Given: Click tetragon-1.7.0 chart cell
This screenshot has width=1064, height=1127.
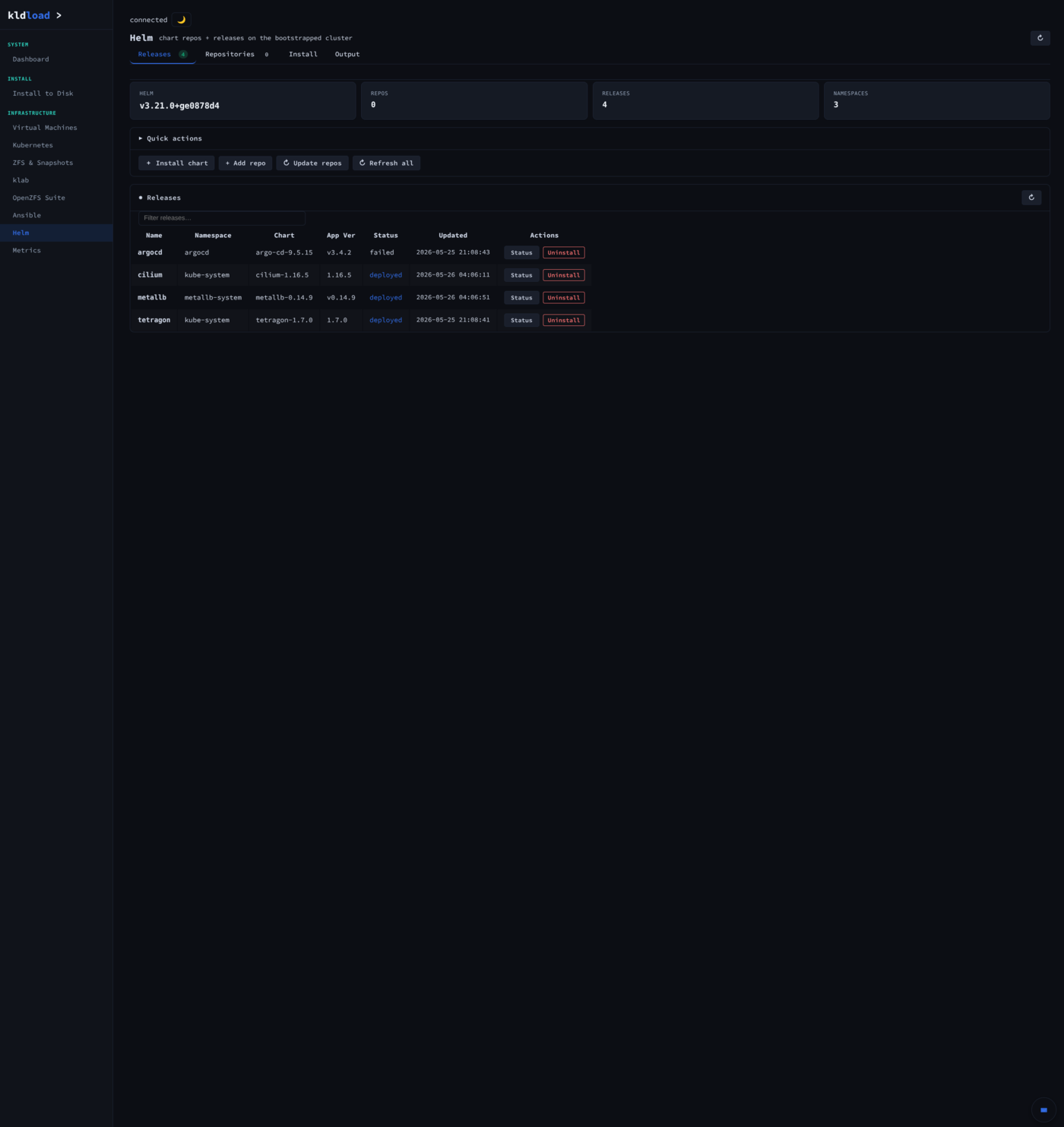Looking at the screenshot, I should (284, 320).
